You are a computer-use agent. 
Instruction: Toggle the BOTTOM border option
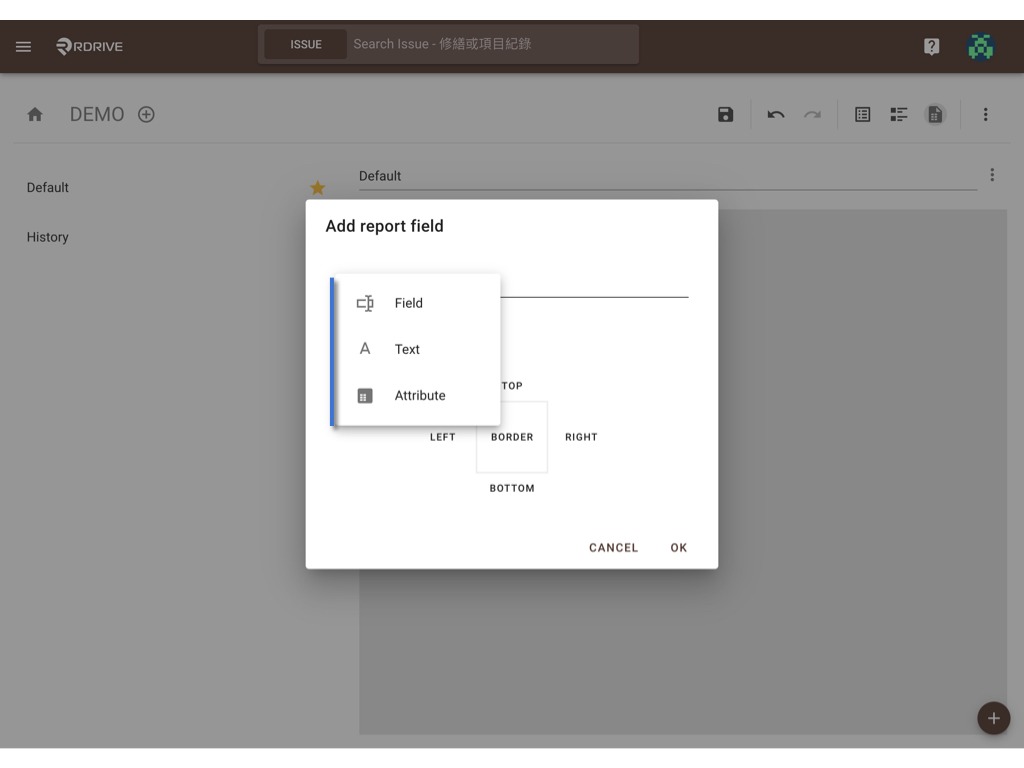[512, 488]
